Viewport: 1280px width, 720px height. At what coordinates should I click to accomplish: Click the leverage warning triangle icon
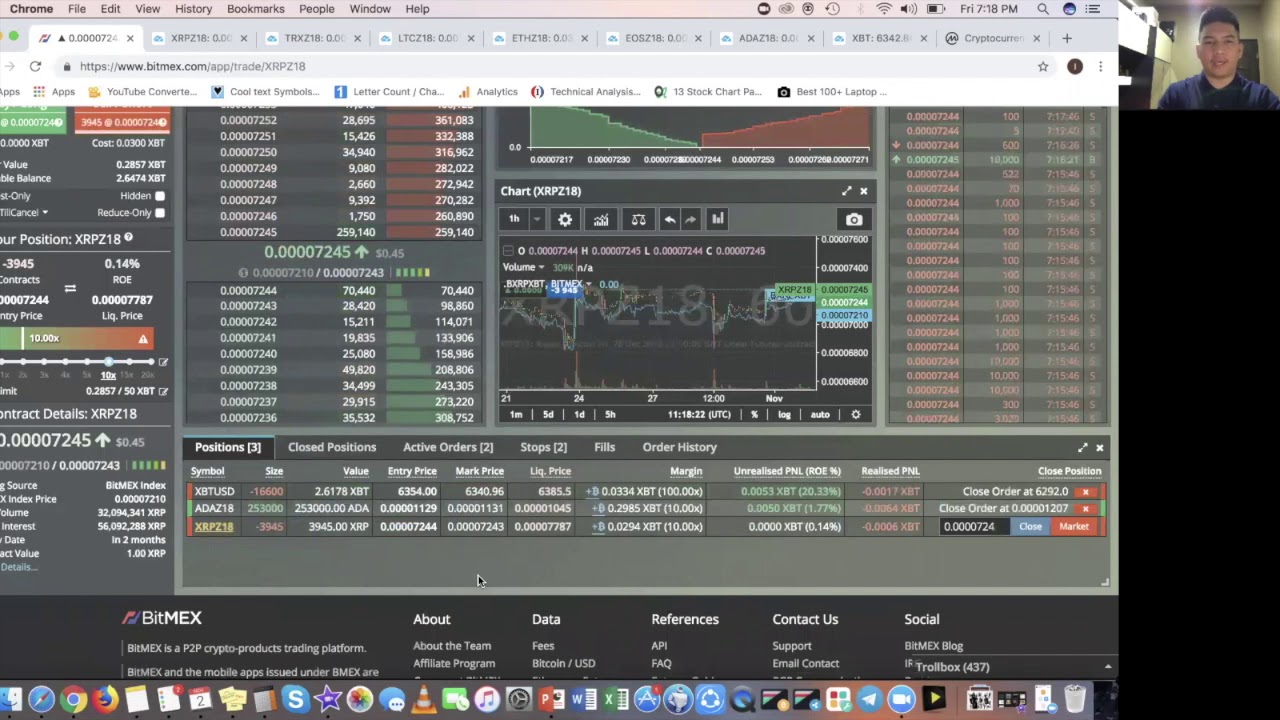point(143,339)
